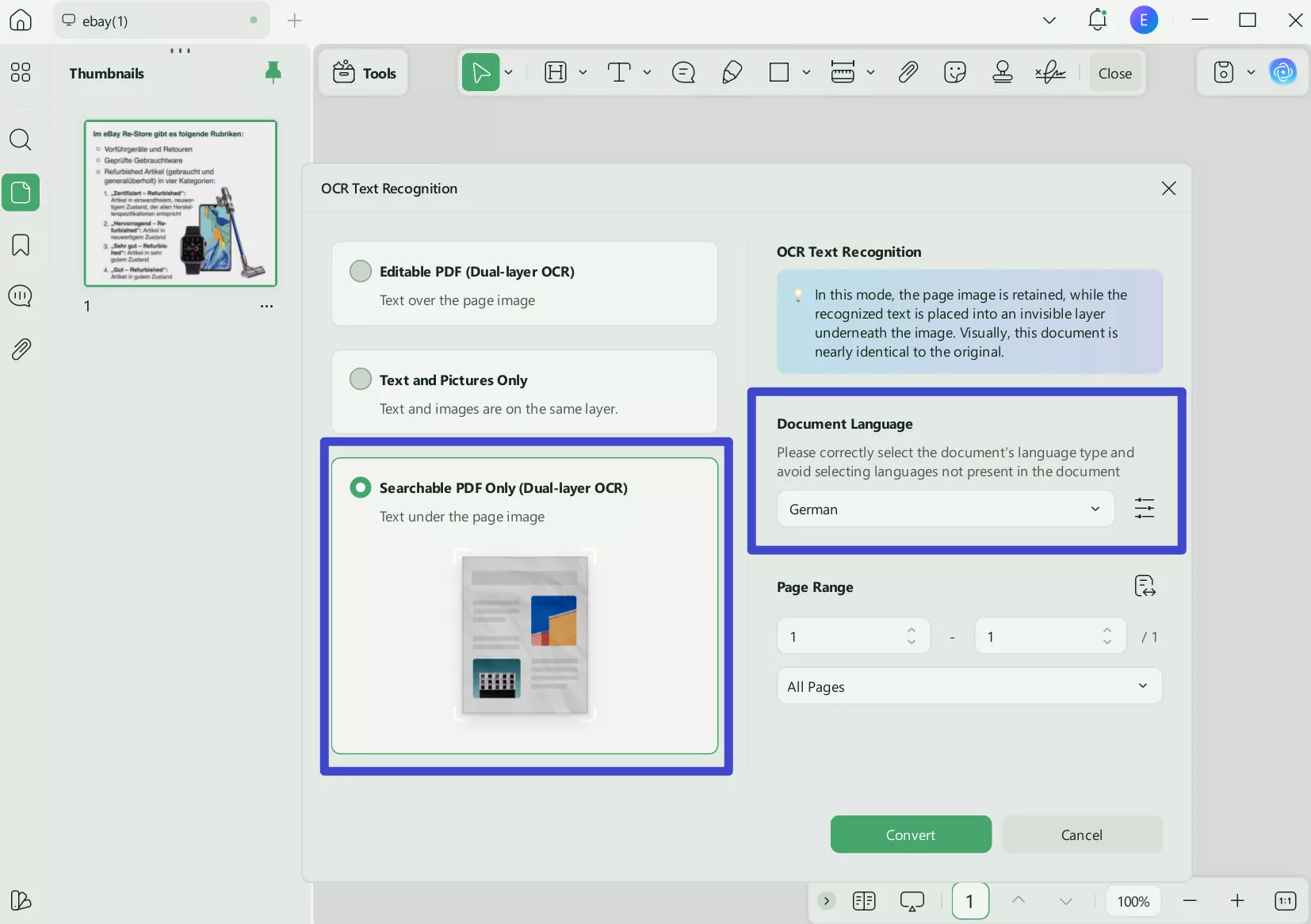Open the bookmarks panel in sidebar
This screenshot has width=1311, height=924.
tap(21, 245)
